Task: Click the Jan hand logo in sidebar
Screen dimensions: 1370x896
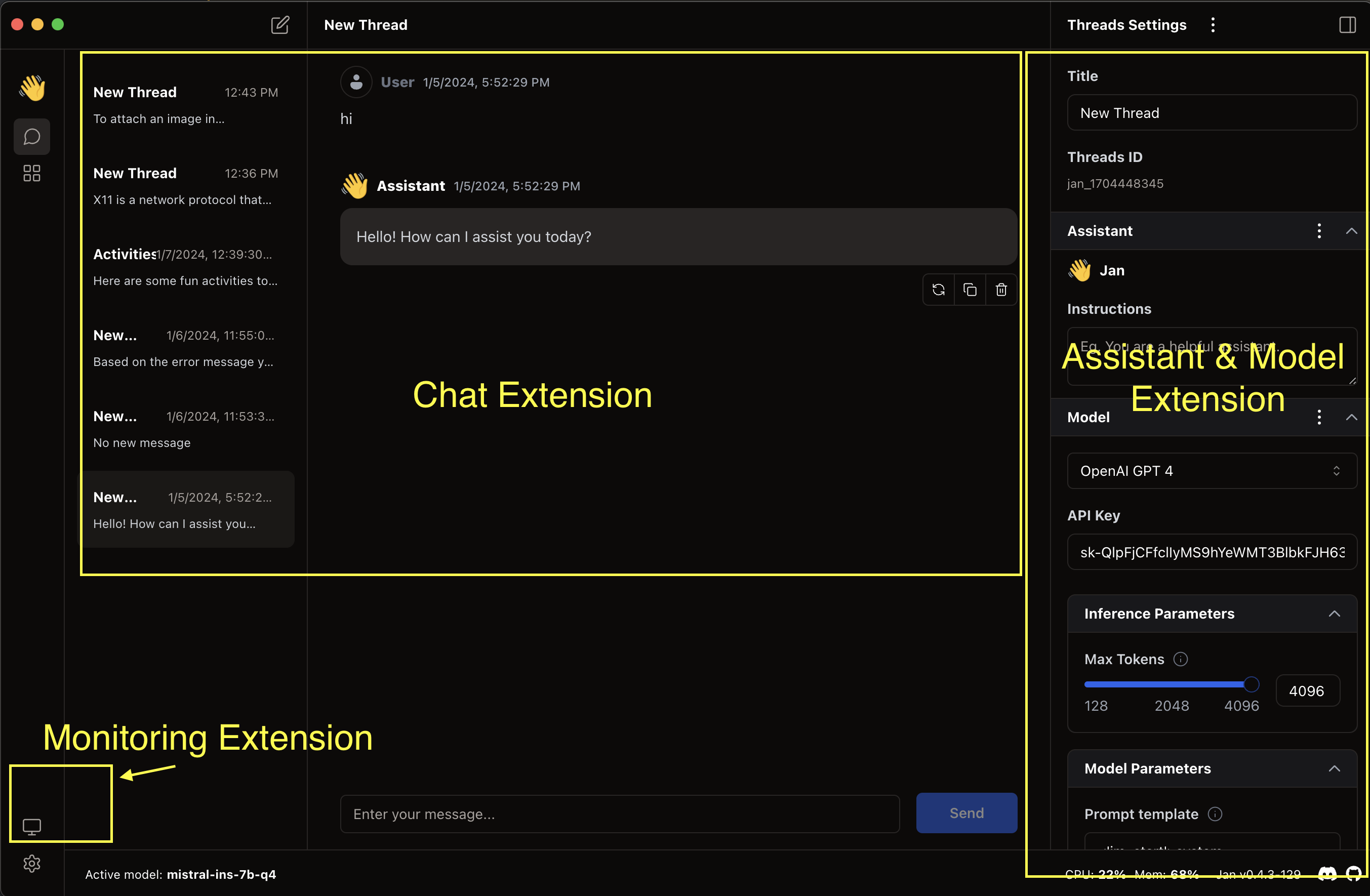Action: pyautogui.click(x=32, y=88)
